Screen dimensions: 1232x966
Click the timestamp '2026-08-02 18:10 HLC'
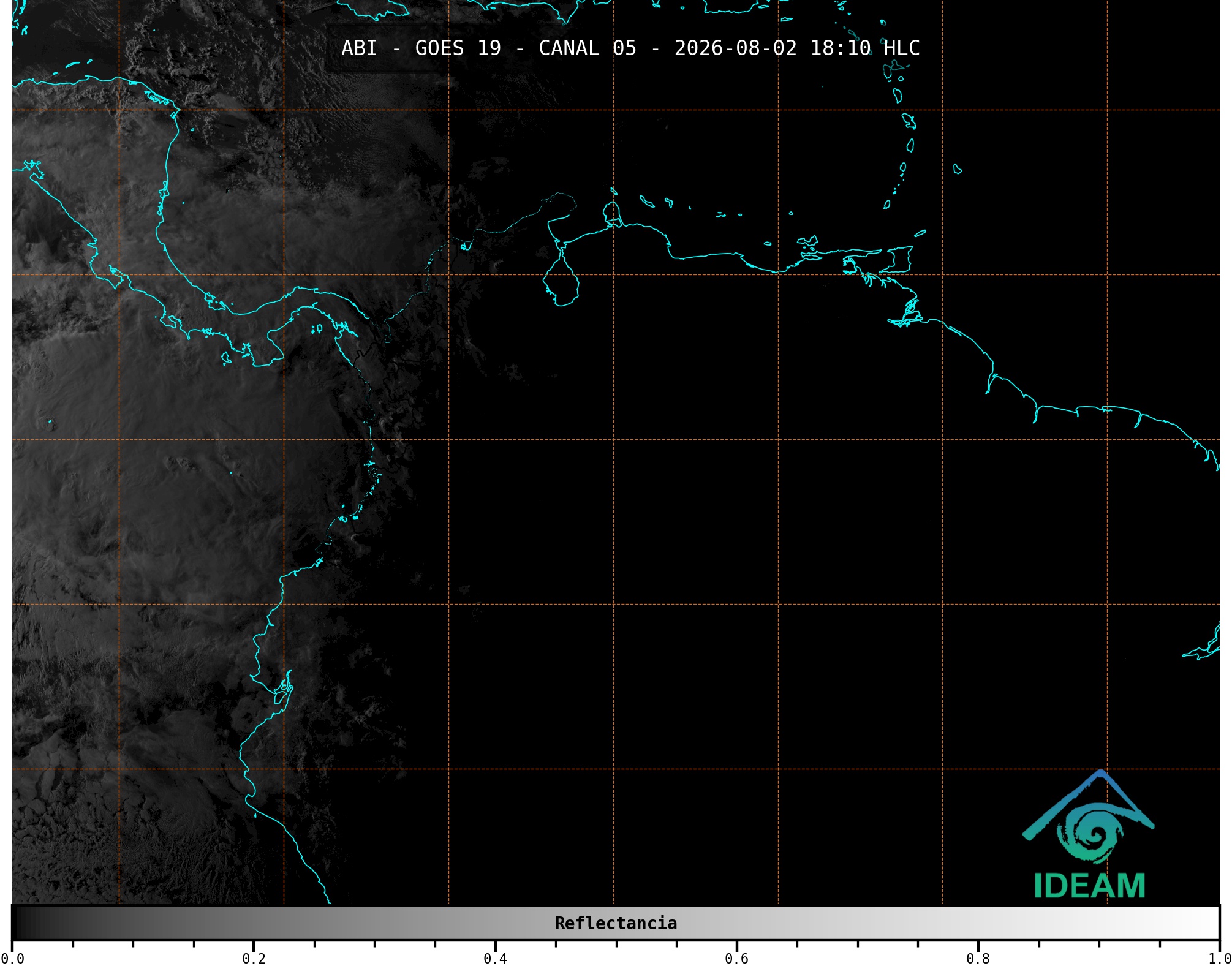(797, 48)
